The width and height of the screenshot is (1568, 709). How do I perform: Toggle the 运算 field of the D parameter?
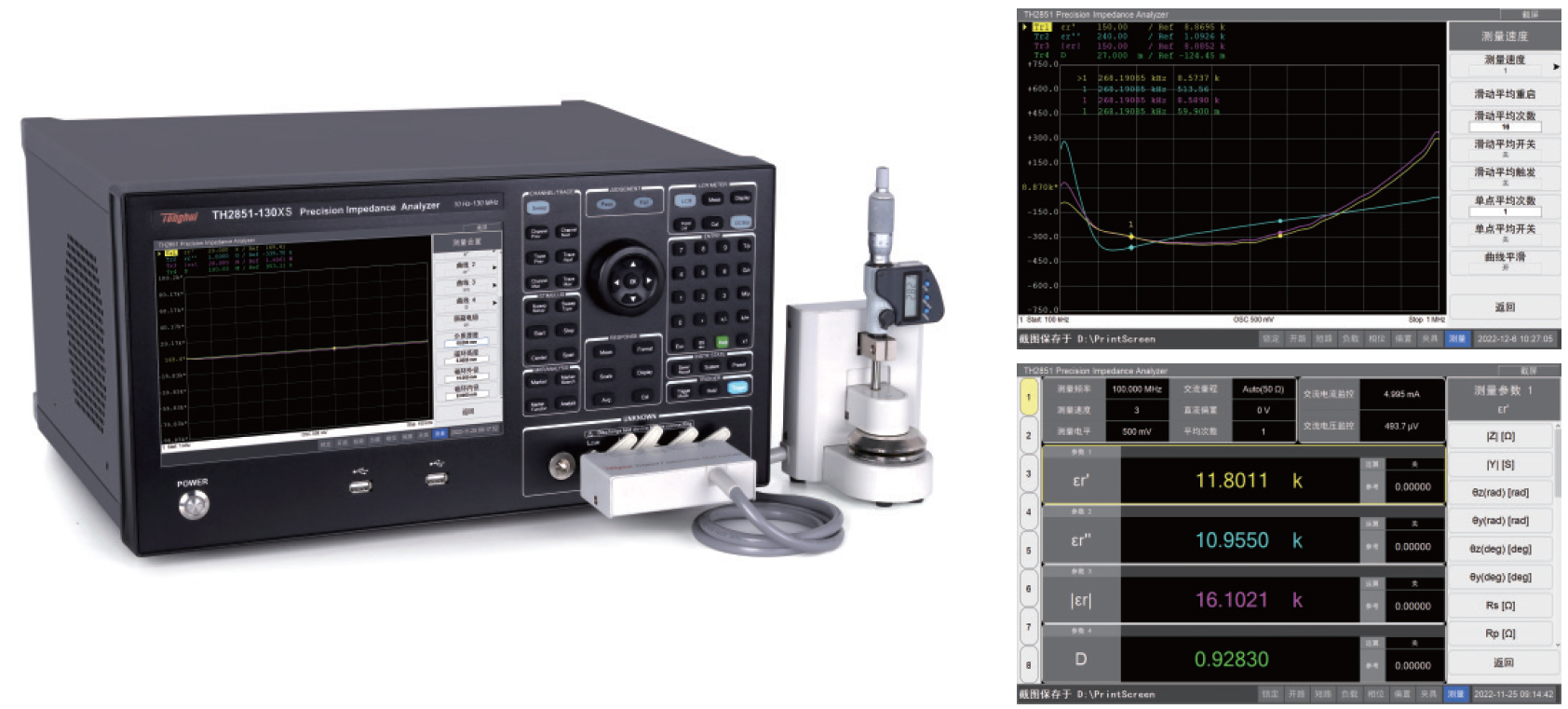pos(1415,643)
